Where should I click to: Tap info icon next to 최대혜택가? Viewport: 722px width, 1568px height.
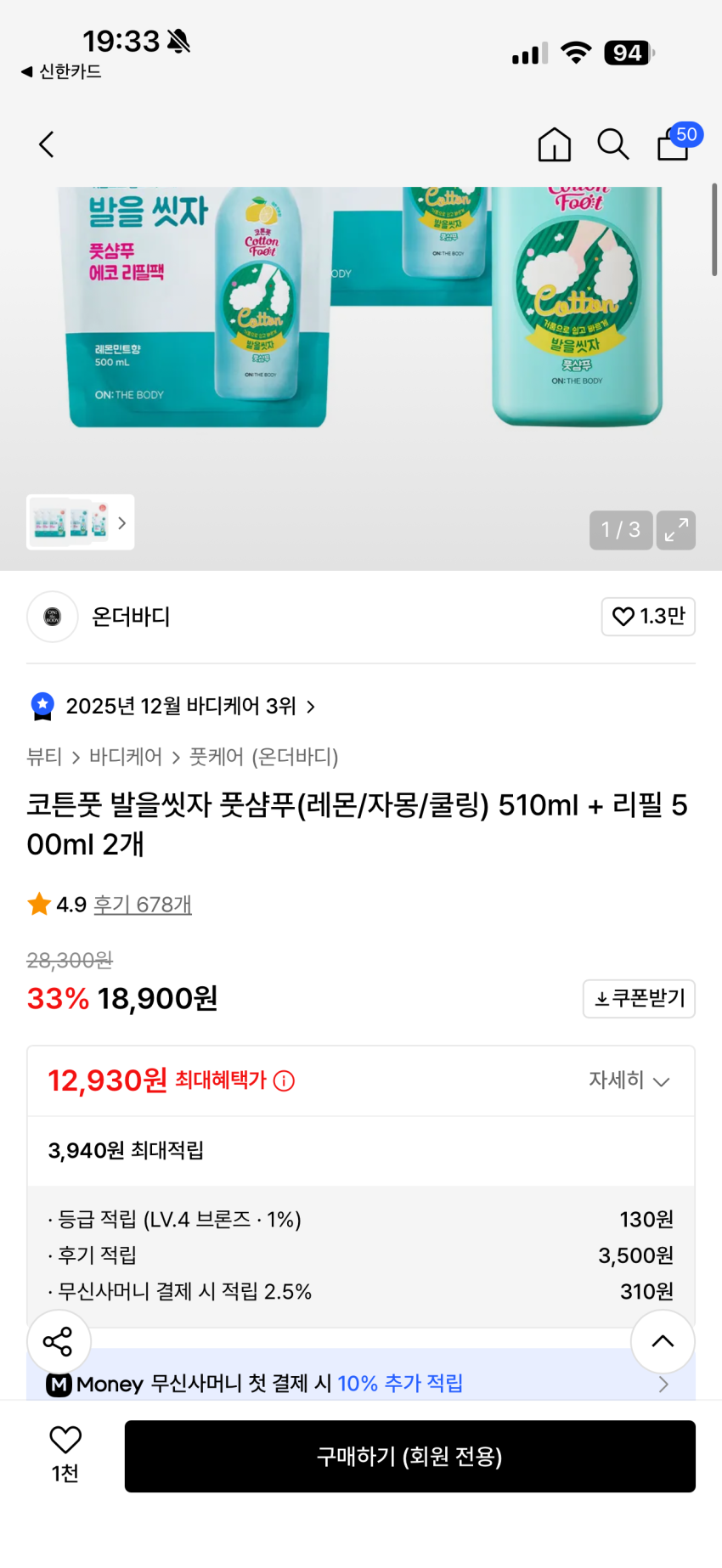(285, 1080)
